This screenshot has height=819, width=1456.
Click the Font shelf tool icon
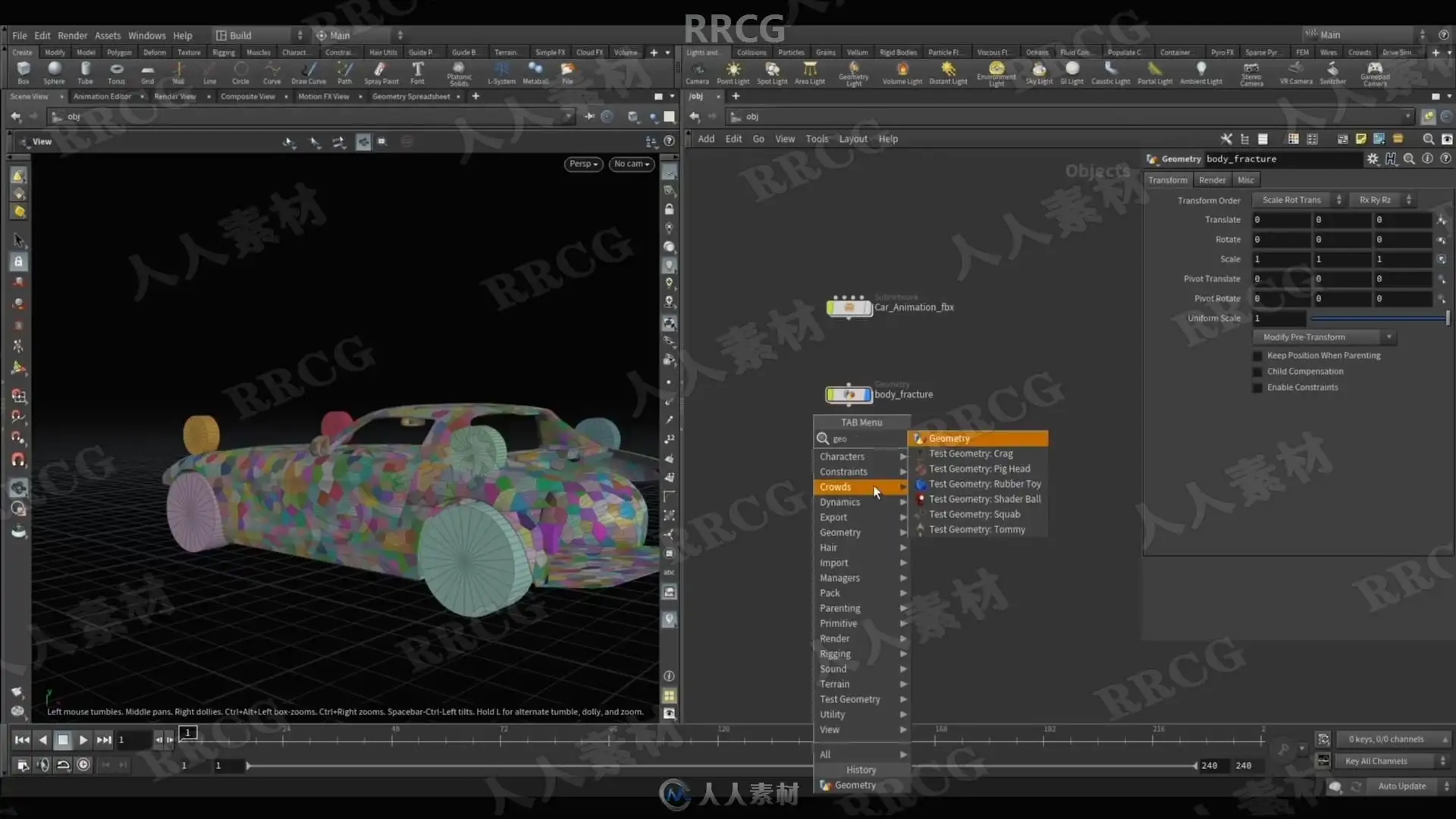click(417, 71)
